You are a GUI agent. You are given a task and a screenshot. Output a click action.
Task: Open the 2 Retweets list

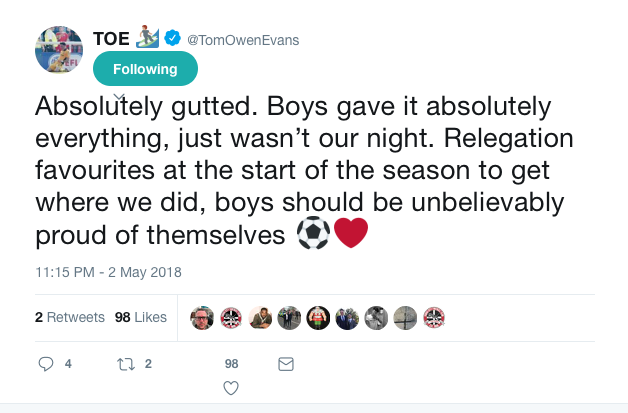point(70,317)
